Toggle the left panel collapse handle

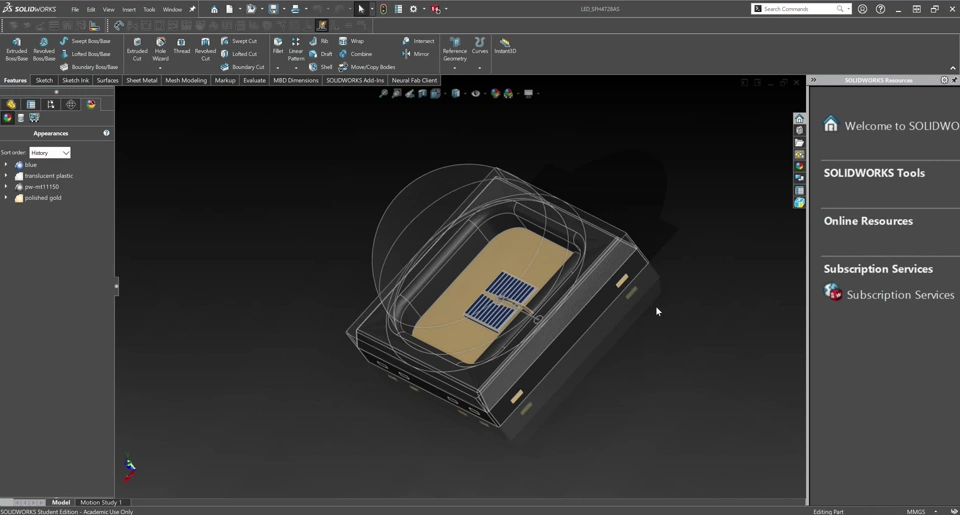coord(116,286)
